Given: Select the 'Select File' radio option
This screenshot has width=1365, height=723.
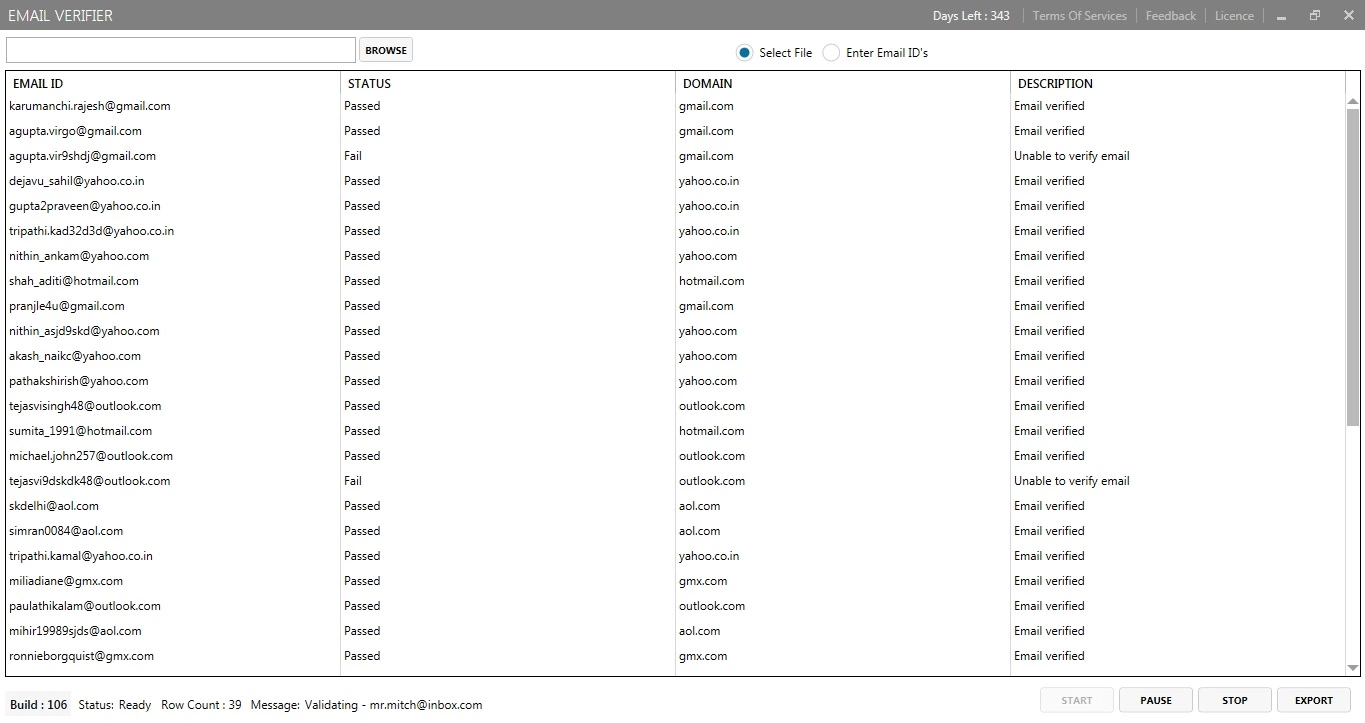Looking at the screenshot, I should pyautogui.click(x=744, y=53).
